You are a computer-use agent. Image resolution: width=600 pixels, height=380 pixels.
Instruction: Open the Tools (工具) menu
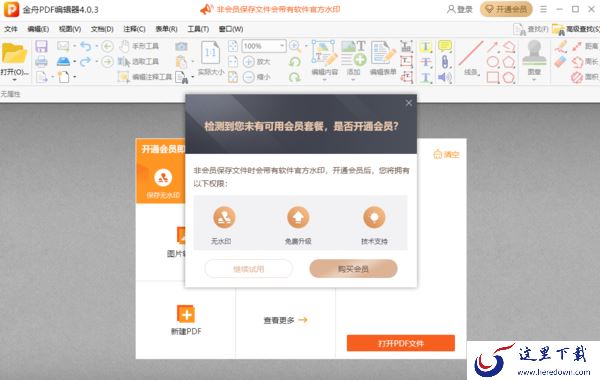tap(198, 29)
